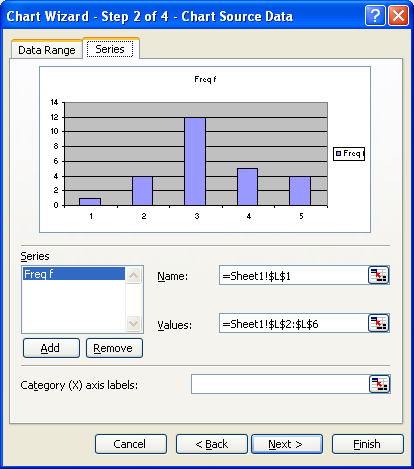Open the Help question mark button
This screenshot has height=469, width=414.
(x=375, y=16)
